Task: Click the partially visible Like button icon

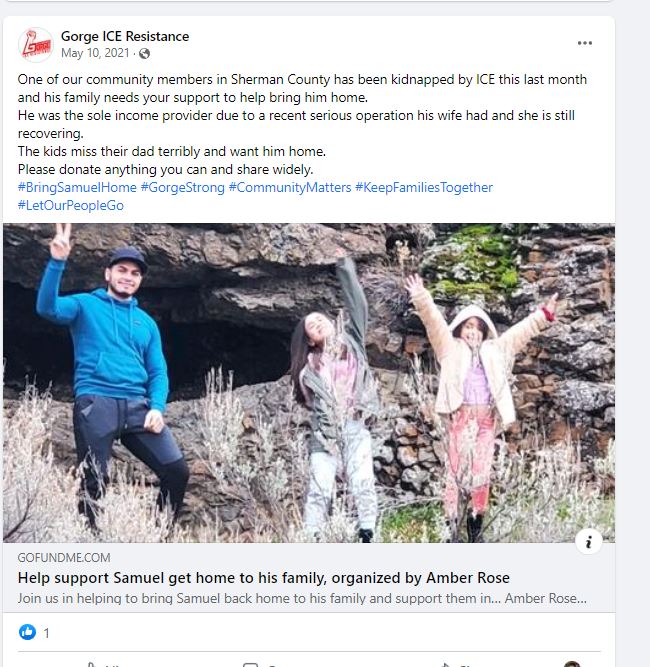Action: coord(92,664)
